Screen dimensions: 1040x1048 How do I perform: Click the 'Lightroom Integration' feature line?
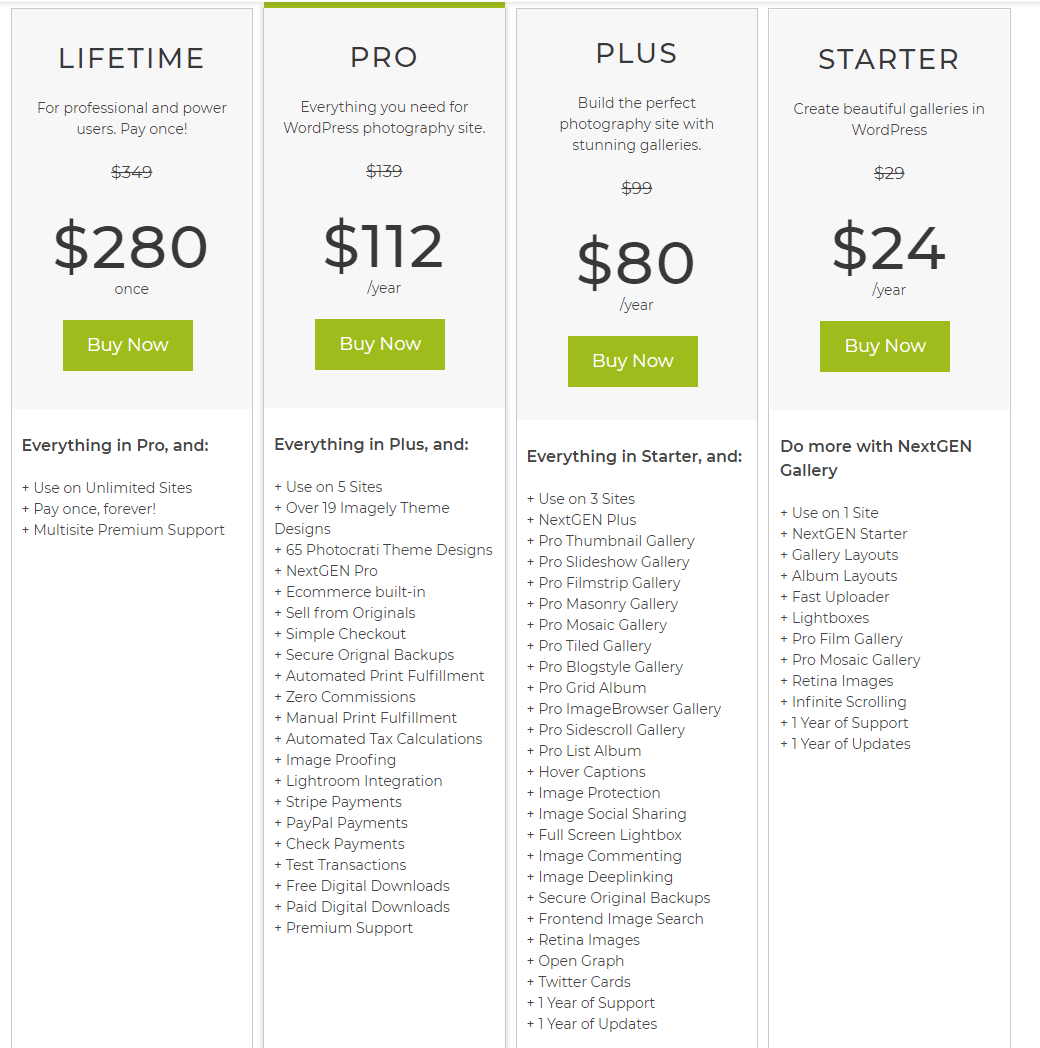point(358,781)
